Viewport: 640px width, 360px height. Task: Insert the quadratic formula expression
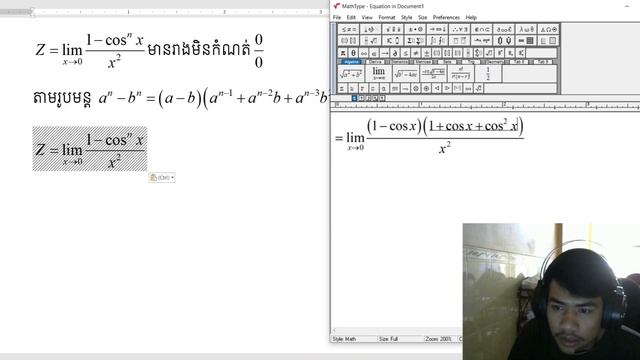(x=433, y=73)
